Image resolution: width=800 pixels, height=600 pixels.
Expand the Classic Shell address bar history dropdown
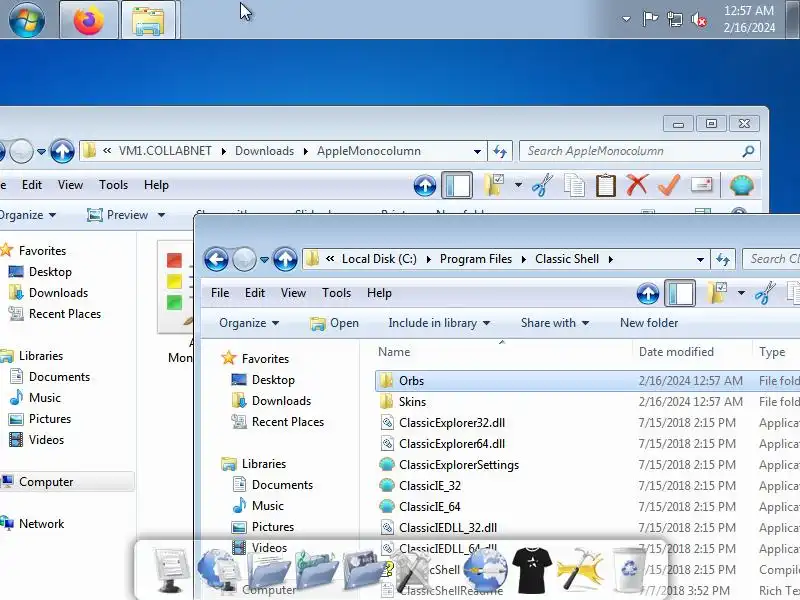pyautogui.click(x=700, y=260)
